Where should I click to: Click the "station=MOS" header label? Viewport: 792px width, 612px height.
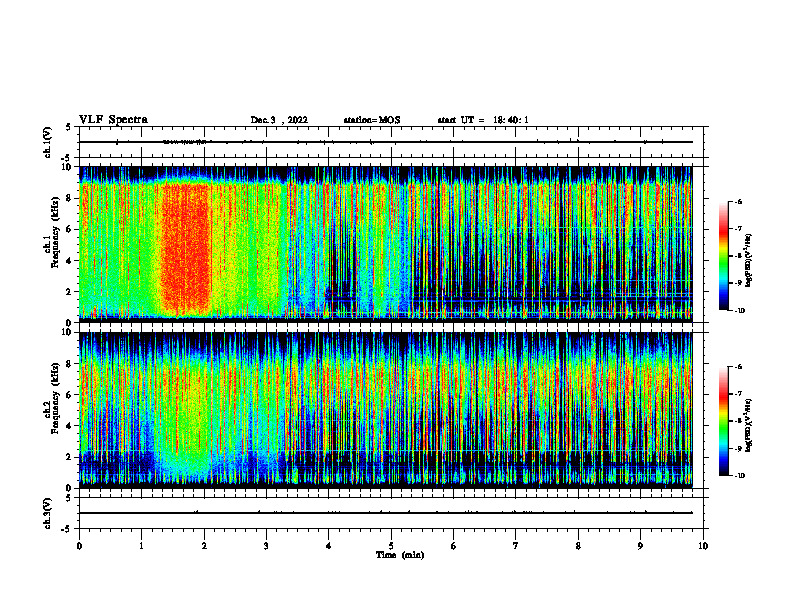click(x=372, y=120)
